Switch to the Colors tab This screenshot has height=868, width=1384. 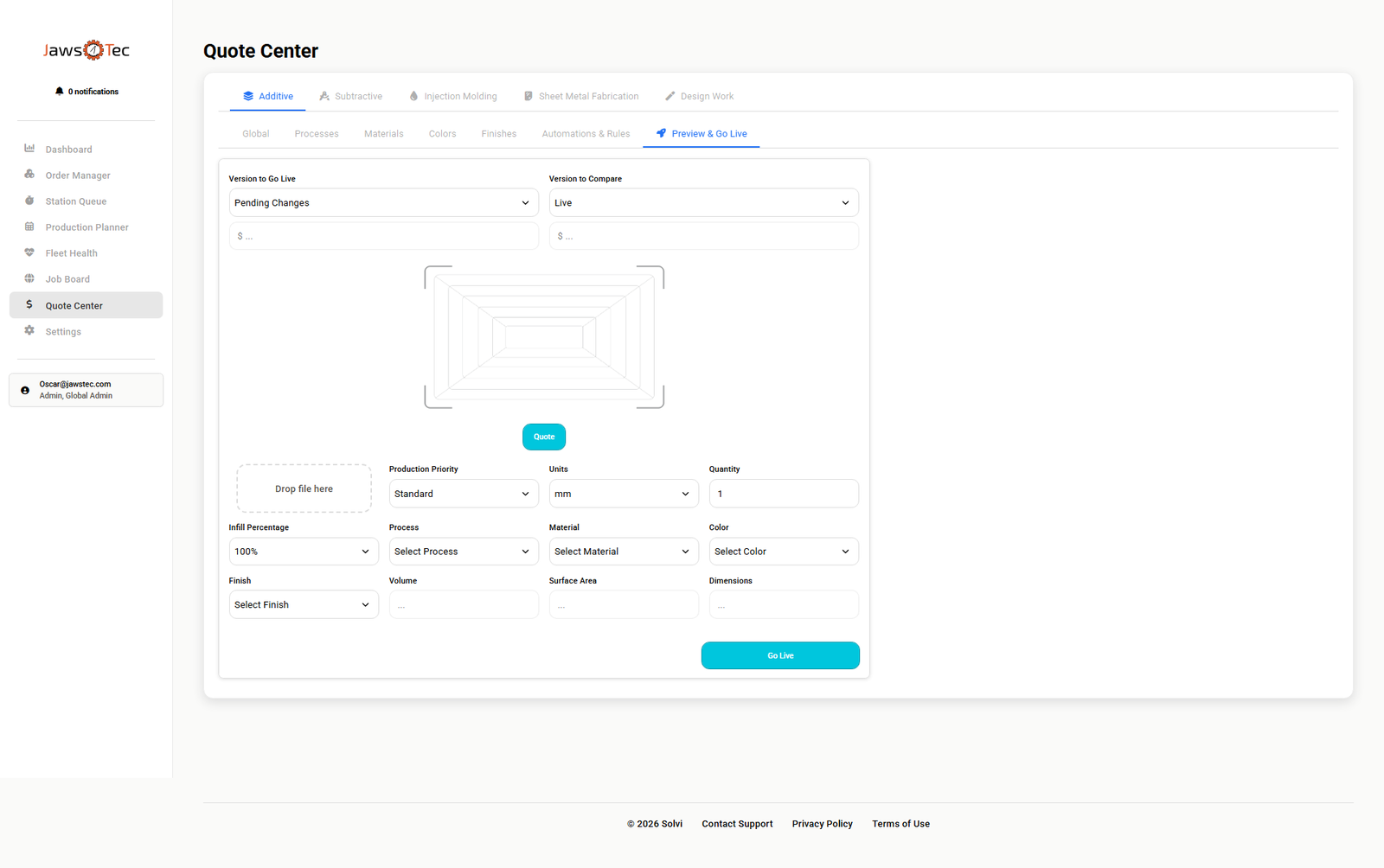(443, 134)
